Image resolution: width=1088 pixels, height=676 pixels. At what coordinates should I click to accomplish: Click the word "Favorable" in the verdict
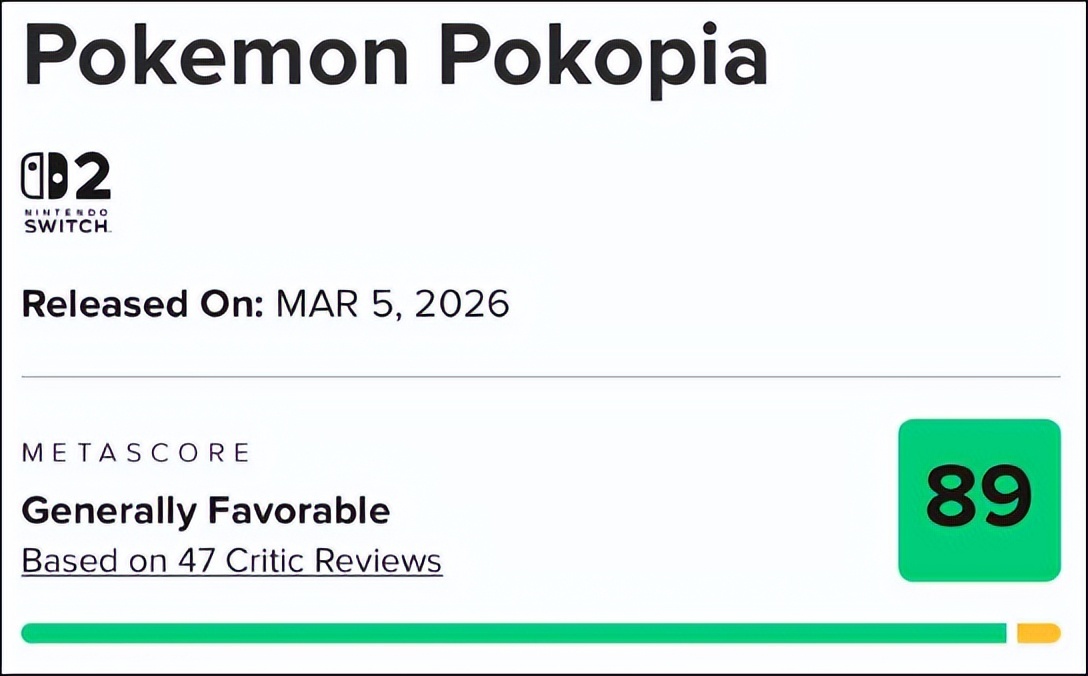click(298, 511)
